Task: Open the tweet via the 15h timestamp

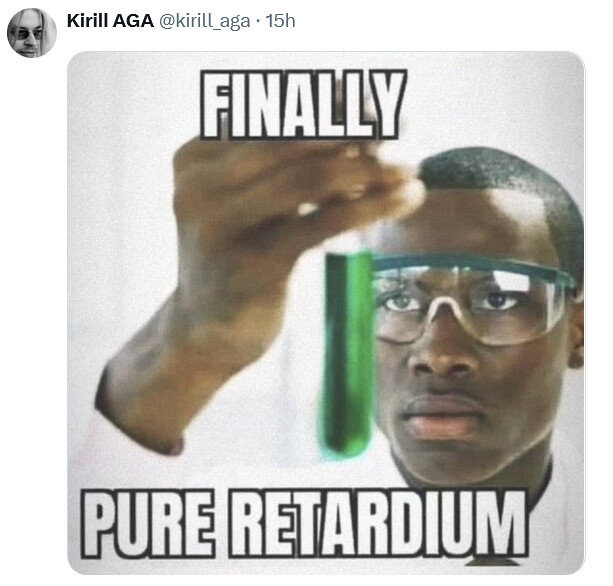Action: (x=280, y=21)
